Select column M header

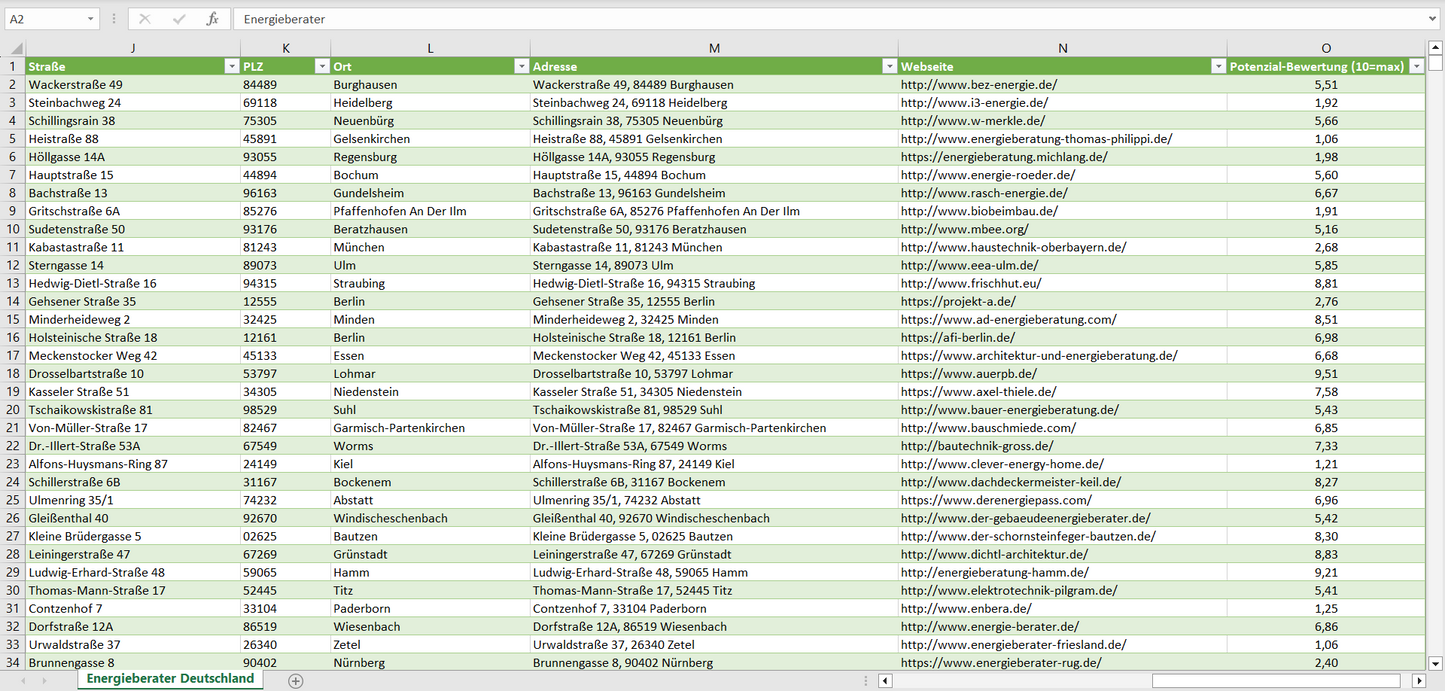713,48
